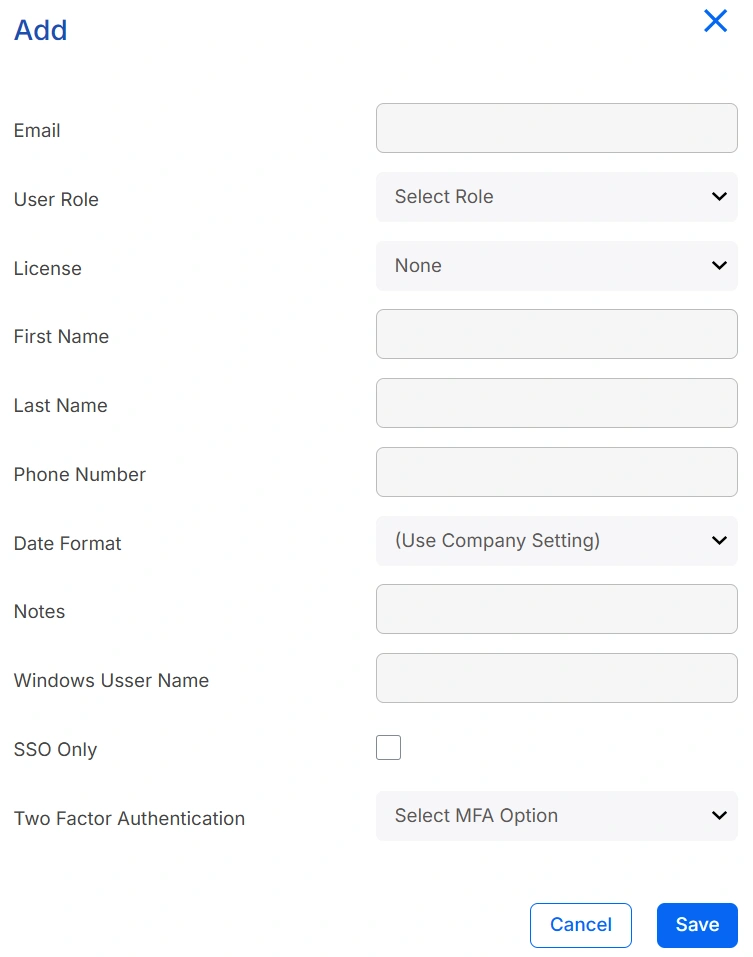Click the Two Factor Authentication chevron arrow
The image size is (753, 957).
[x=719, y=815]
